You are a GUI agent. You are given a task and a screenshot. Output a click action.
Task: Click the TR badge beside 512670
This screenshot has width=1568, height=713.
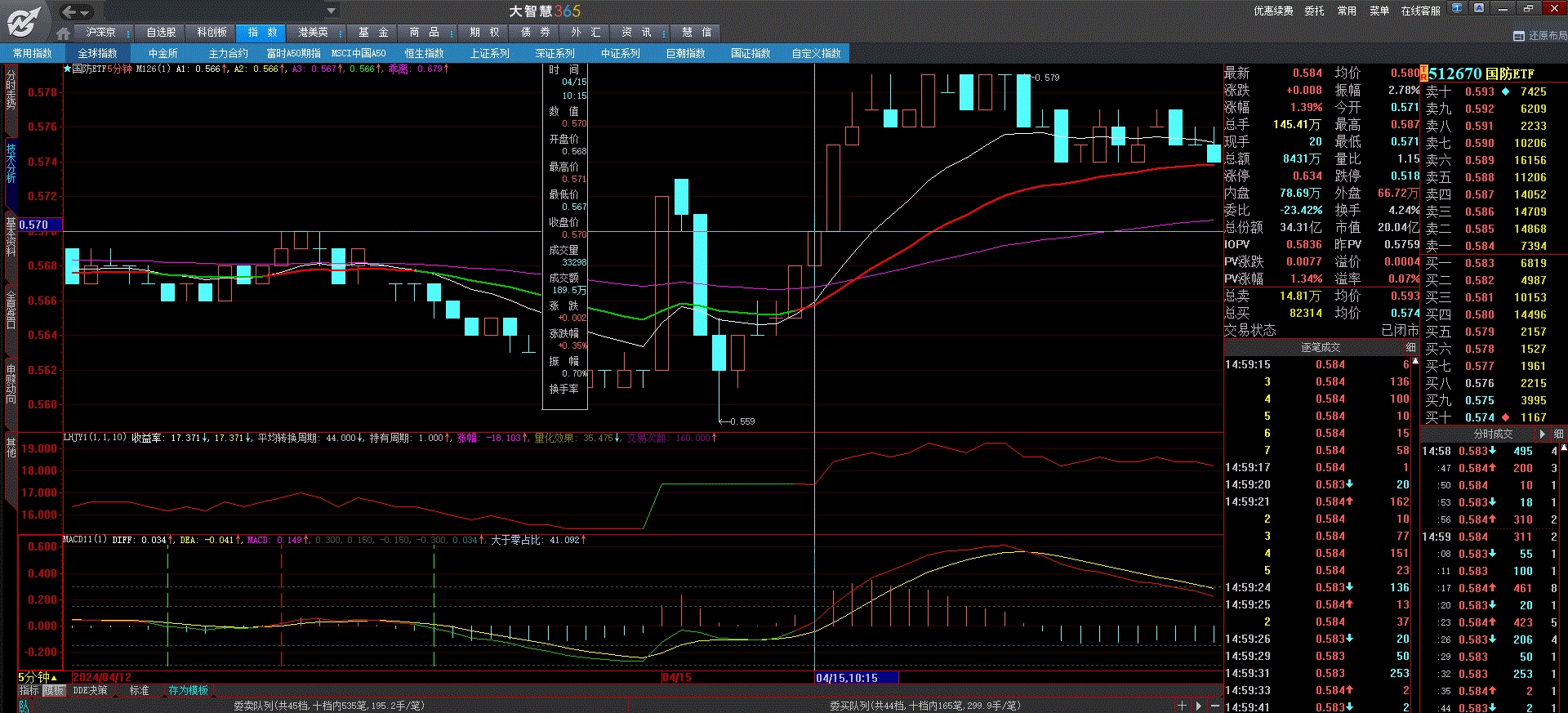point(1423,73)
